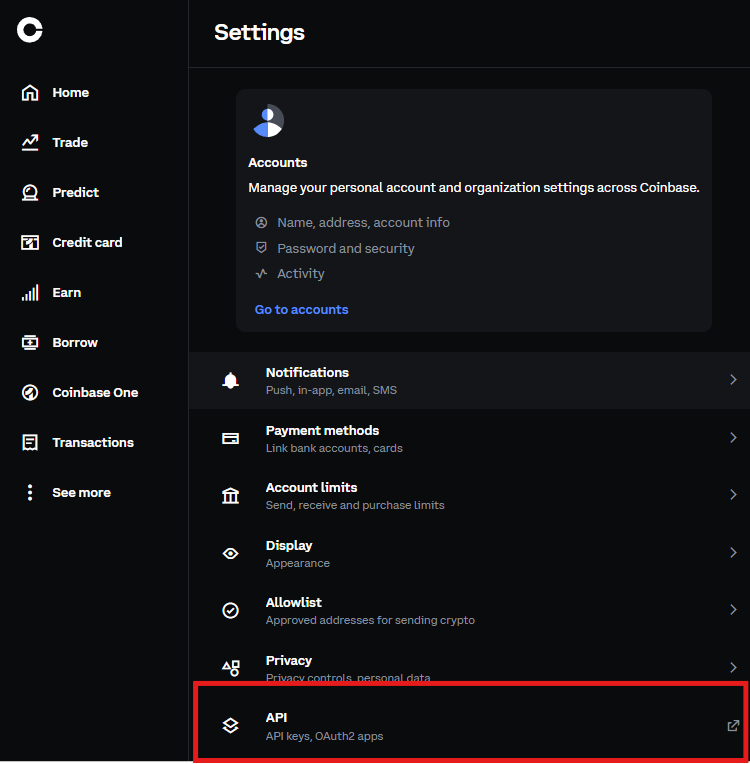Click the API external link icon
This screenshot has width=750, height=764.
click(x=733, y=726)
